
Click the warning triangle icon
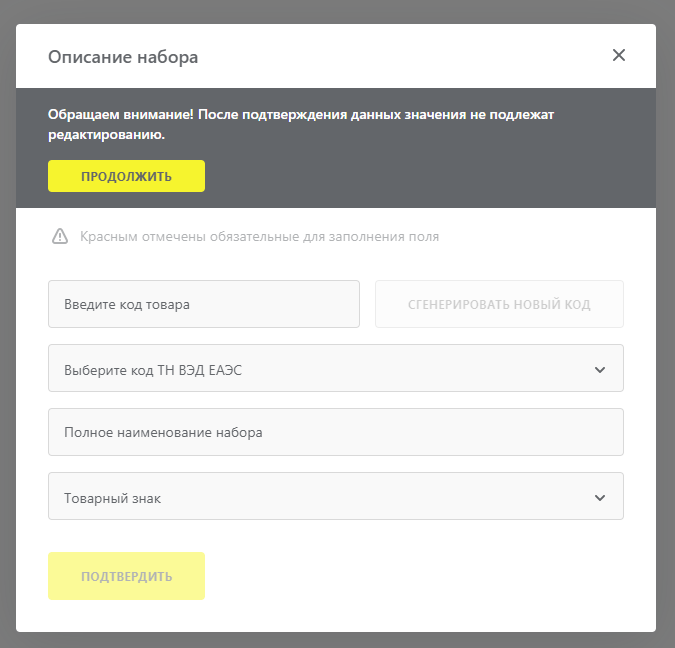click(x=60, y=236)
